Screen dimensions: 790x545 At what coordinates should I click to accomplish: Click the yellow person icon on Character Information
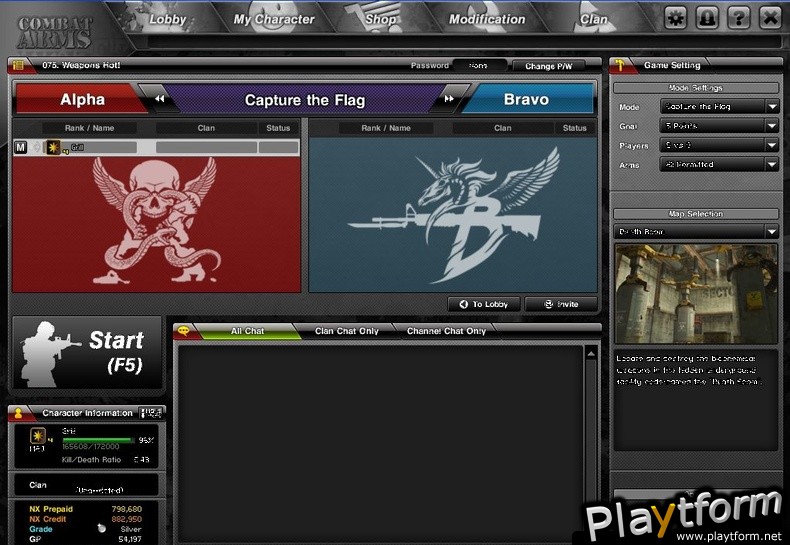pyautogui.click(x=19, y=413)
